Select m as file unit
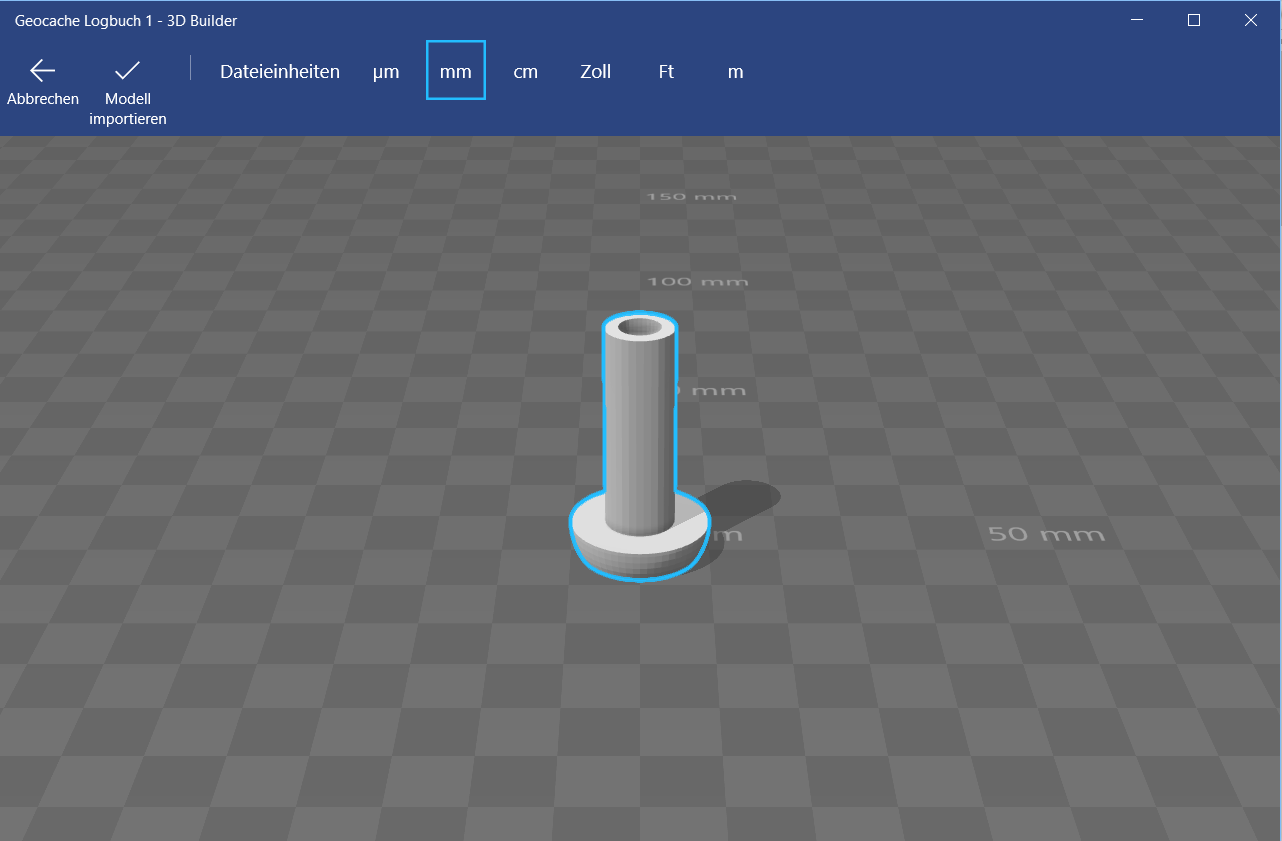 (736, 72)
